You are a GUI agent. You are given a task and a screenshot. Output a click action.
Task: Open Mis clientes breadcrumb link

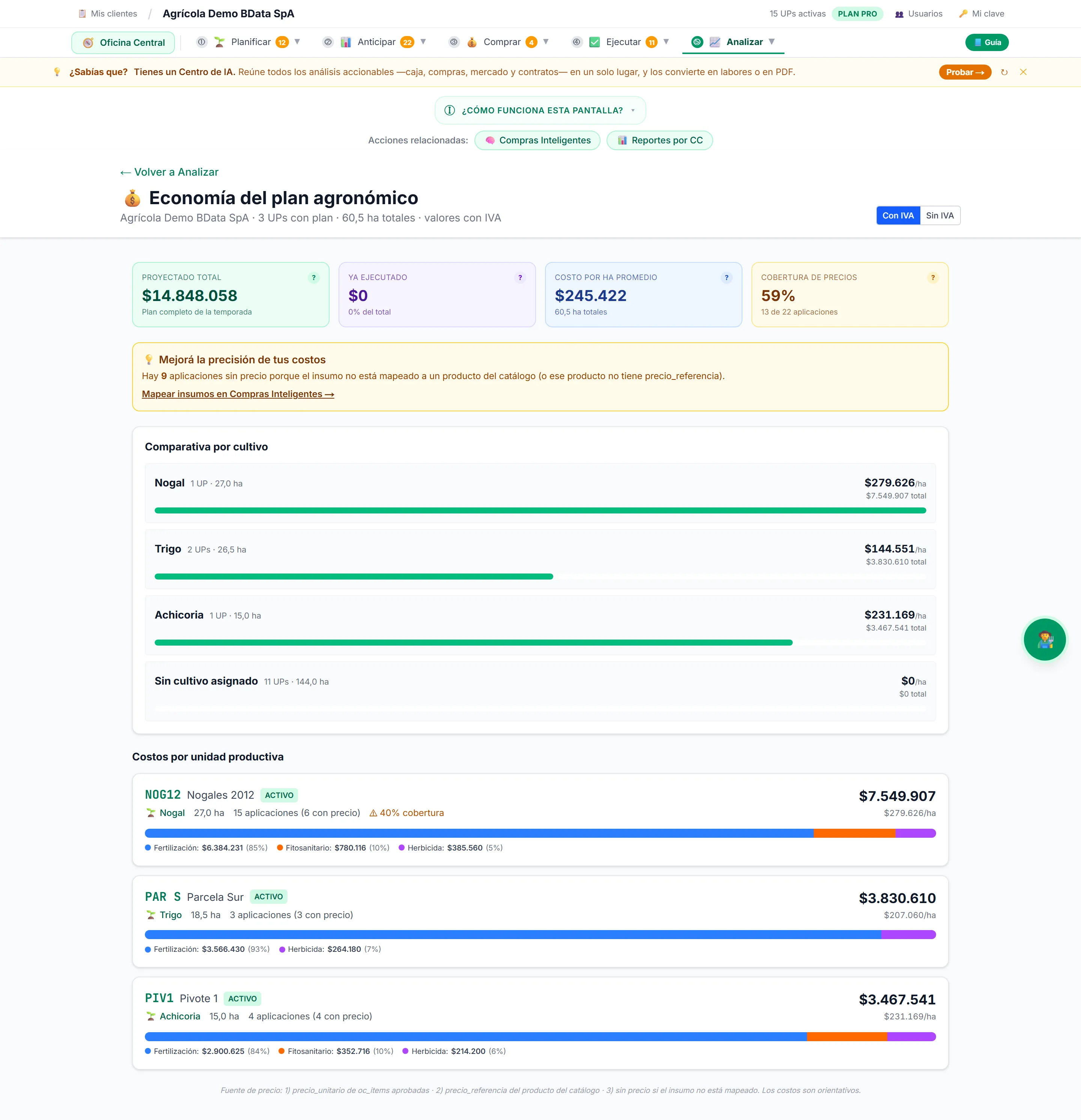click(108, 14)
